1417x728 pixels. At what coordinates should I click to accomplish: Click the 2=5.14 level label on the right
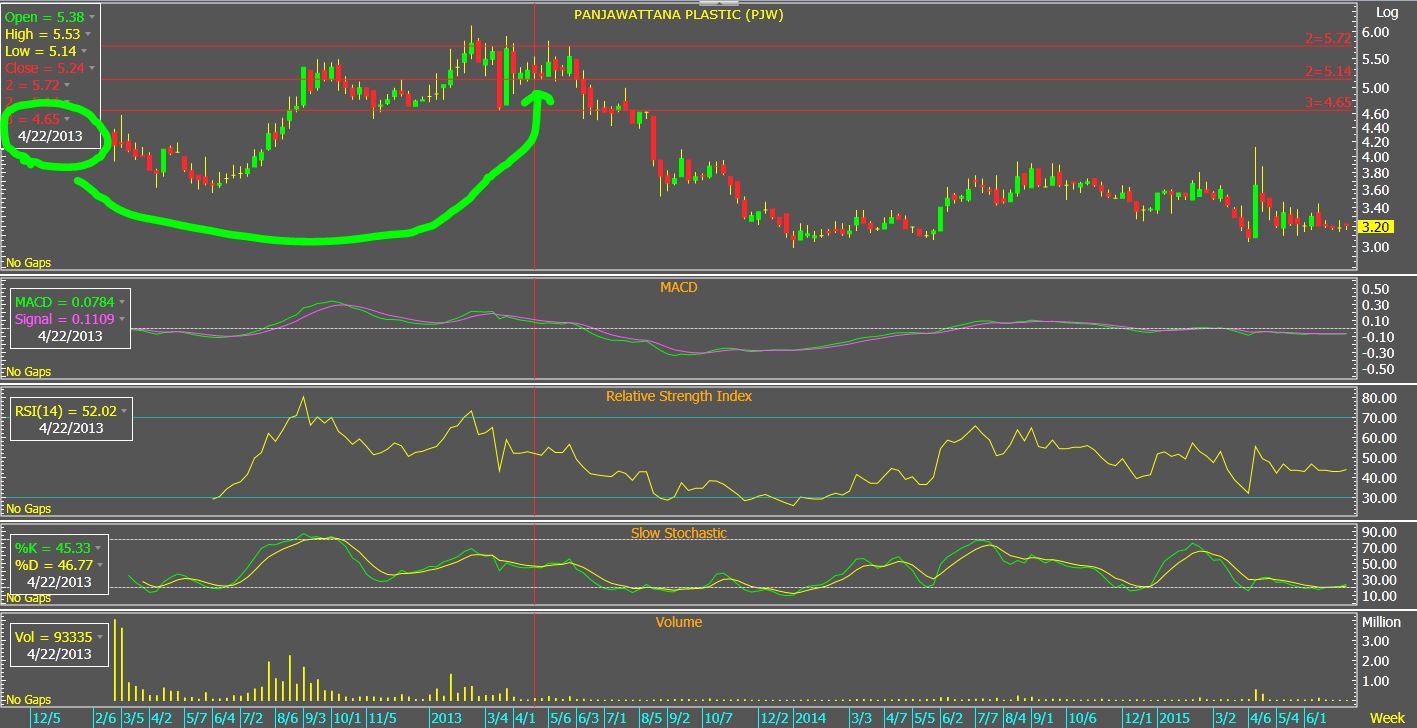tap(1328, 71)
